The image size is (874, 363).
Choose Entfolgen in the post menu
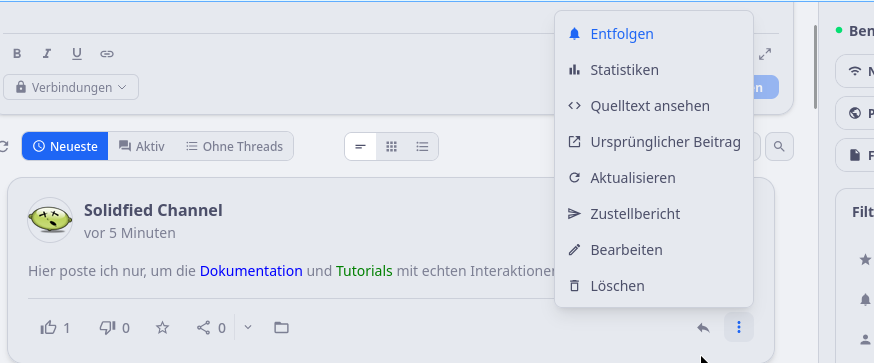click(x=654, y=34)
